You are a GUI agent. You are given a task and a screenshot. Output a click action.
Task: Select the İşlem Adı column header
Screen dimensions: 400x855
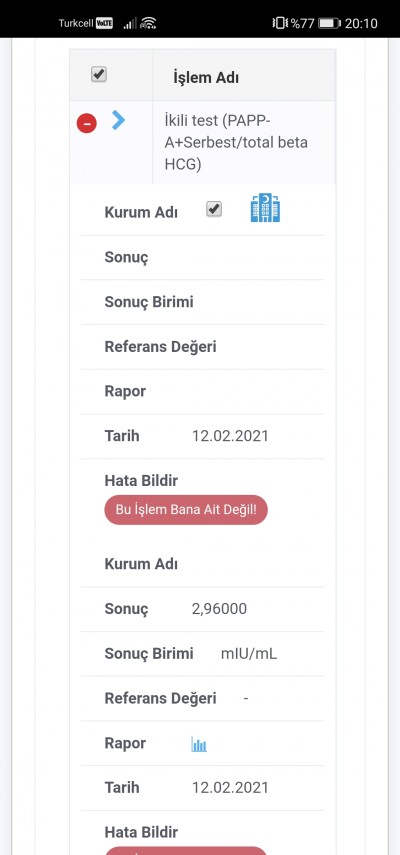206,77
